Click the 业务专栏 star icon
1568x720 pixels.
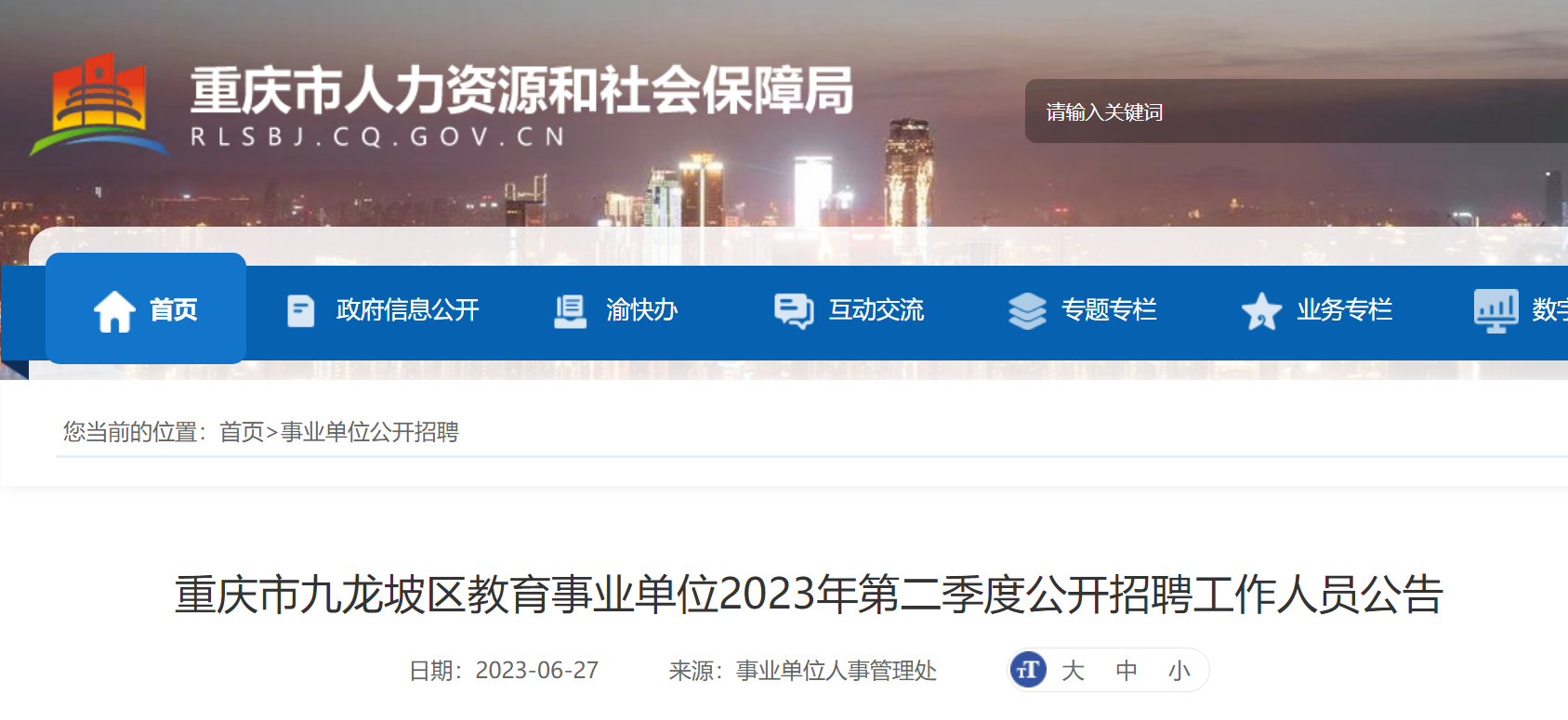pos(1261,311)
